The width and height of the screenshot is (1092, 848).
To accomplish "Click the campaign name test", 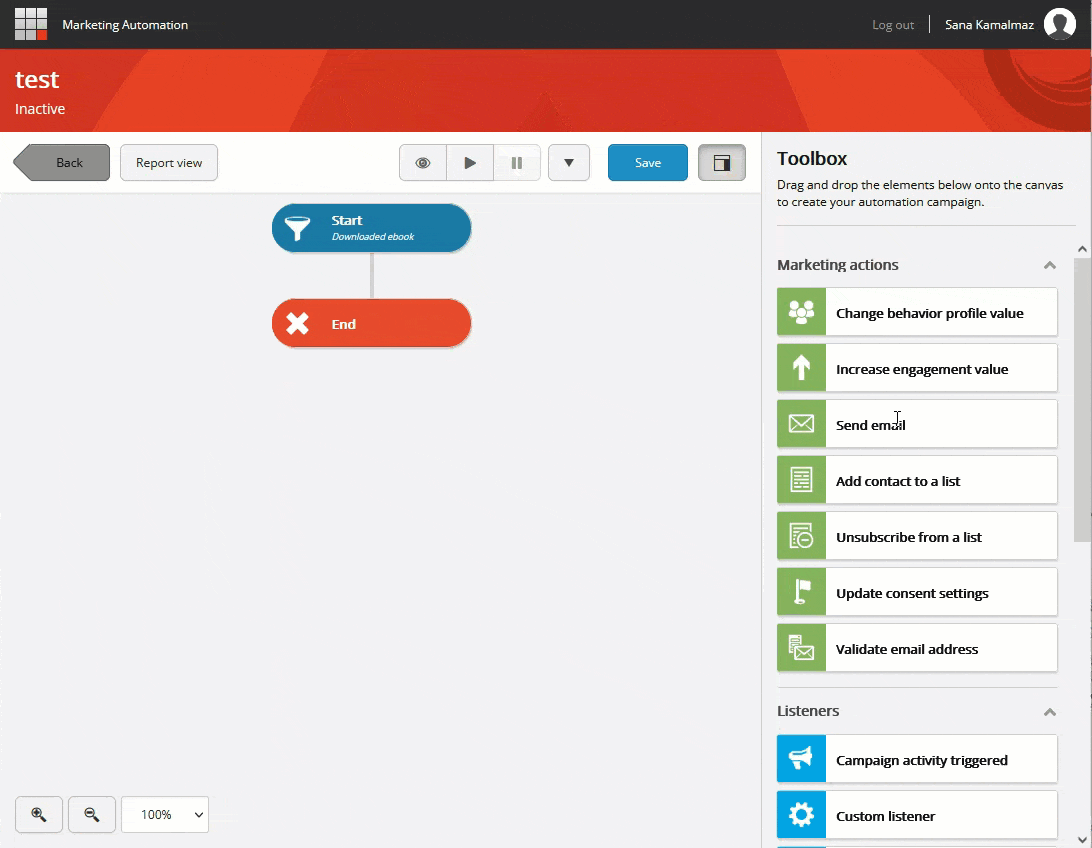I will pos(37,79).
